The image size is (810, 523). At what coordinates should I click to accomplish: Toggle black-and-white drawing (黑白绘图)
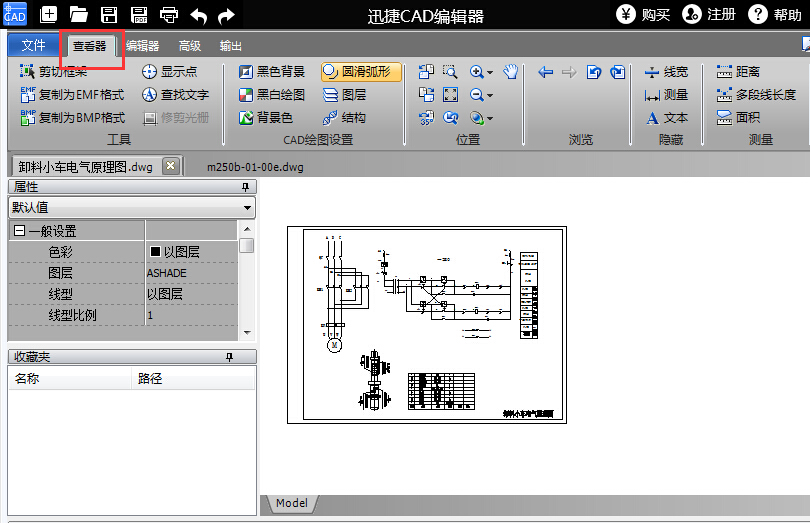click(272, 95)
